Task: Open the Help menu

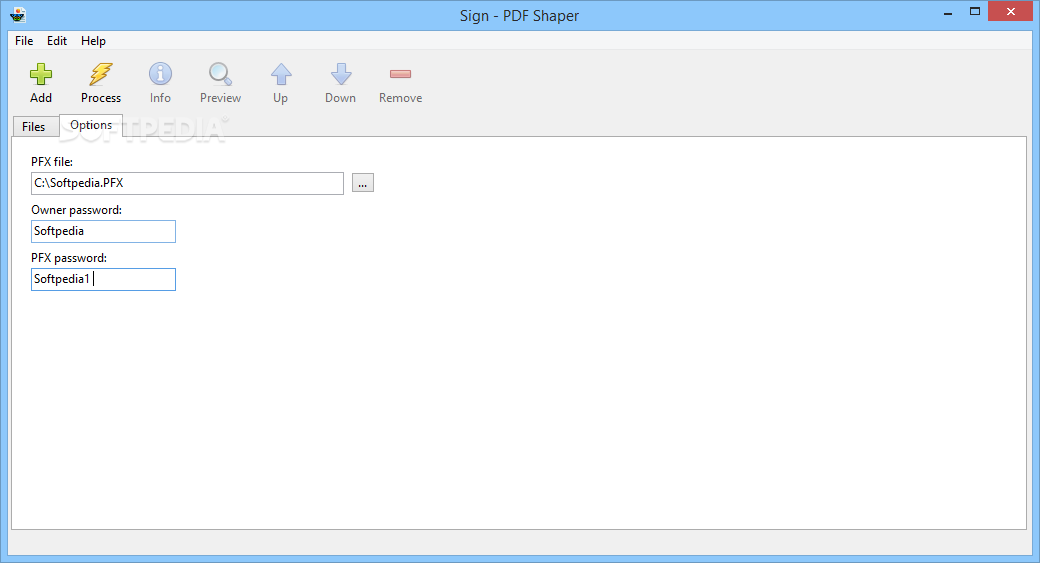Action: pos(93,40)
